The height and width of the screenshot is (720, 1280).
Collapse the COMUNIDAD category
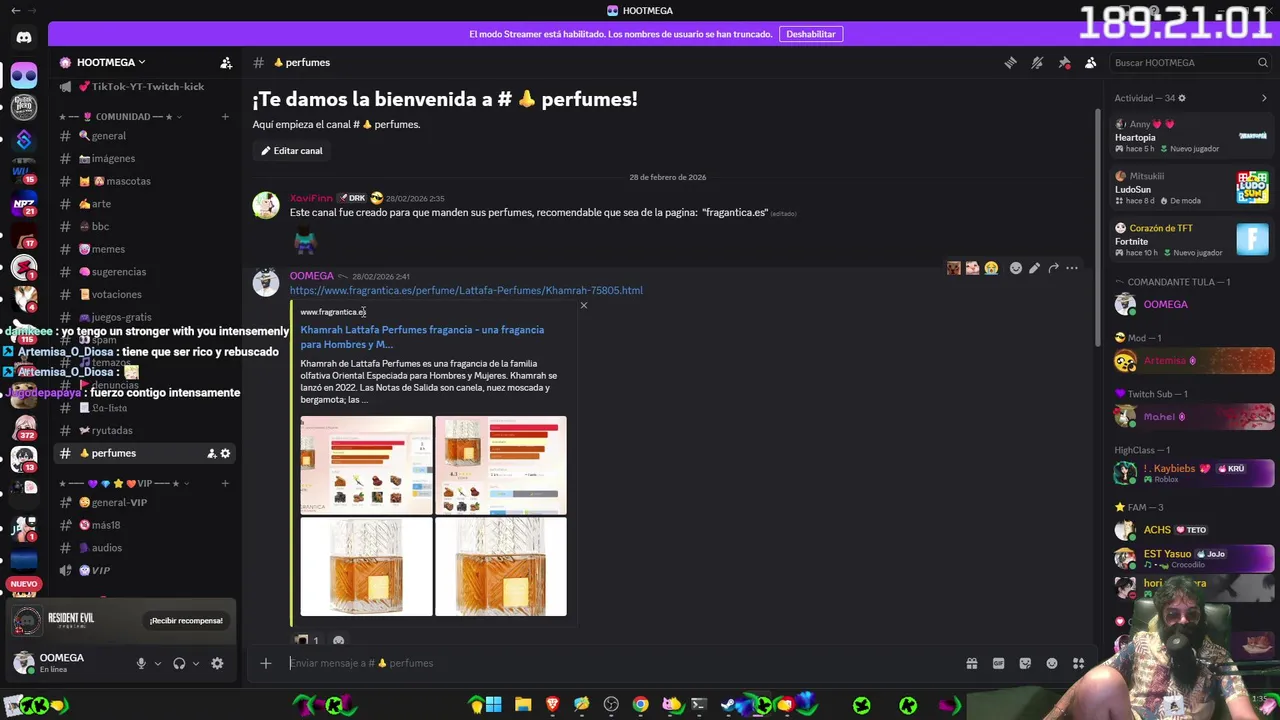click(120, 117)
